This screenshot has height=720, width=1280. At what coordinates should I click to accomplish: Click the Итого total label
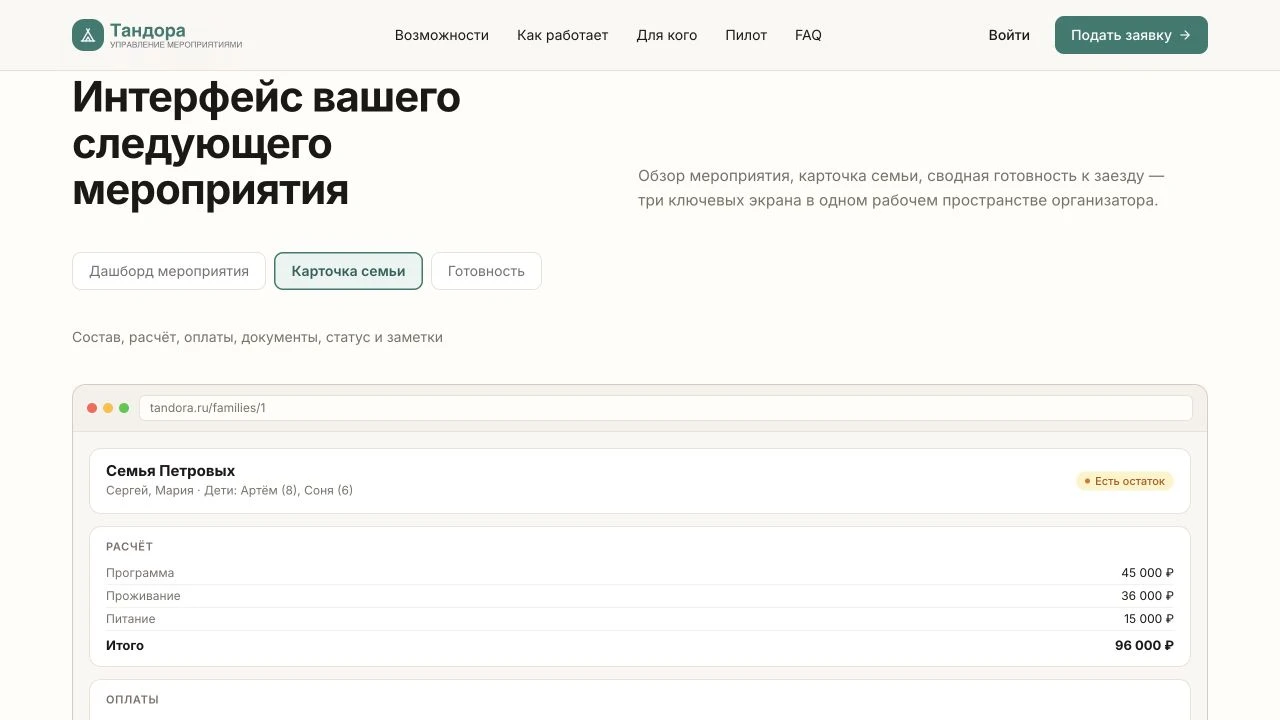coord(125,646)
